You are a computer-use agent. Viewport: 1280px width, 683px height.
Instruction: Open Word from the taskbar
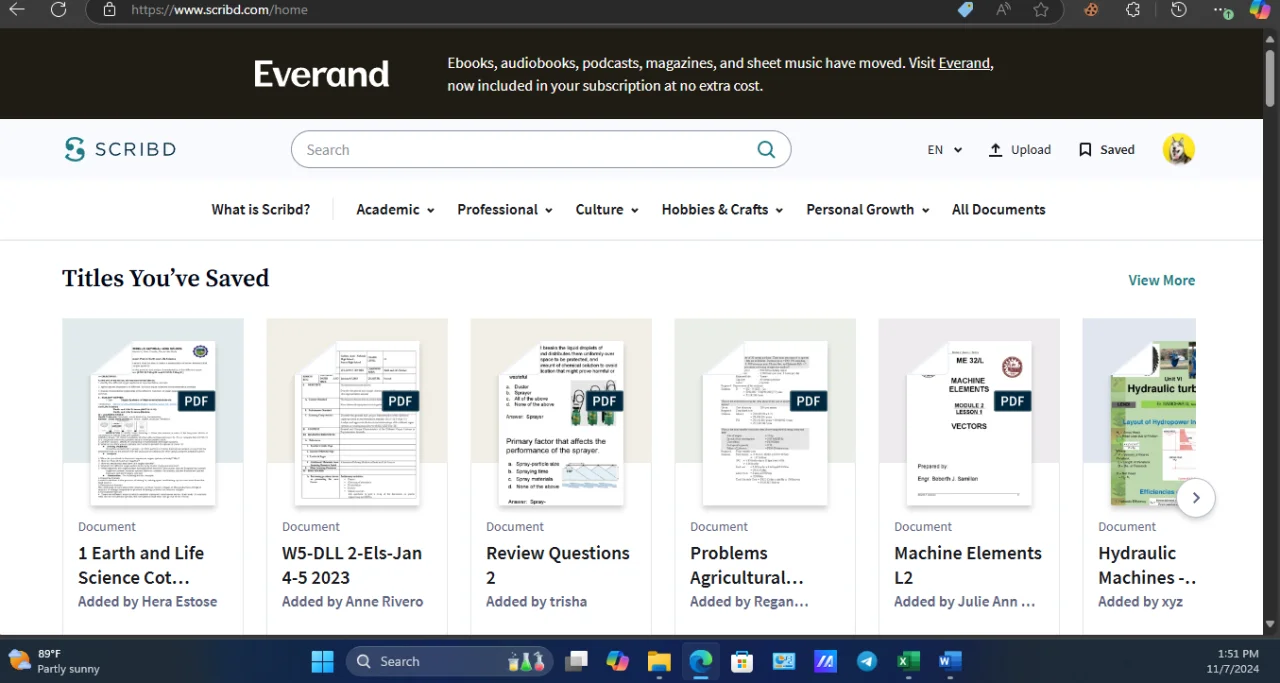coord(950,661)
